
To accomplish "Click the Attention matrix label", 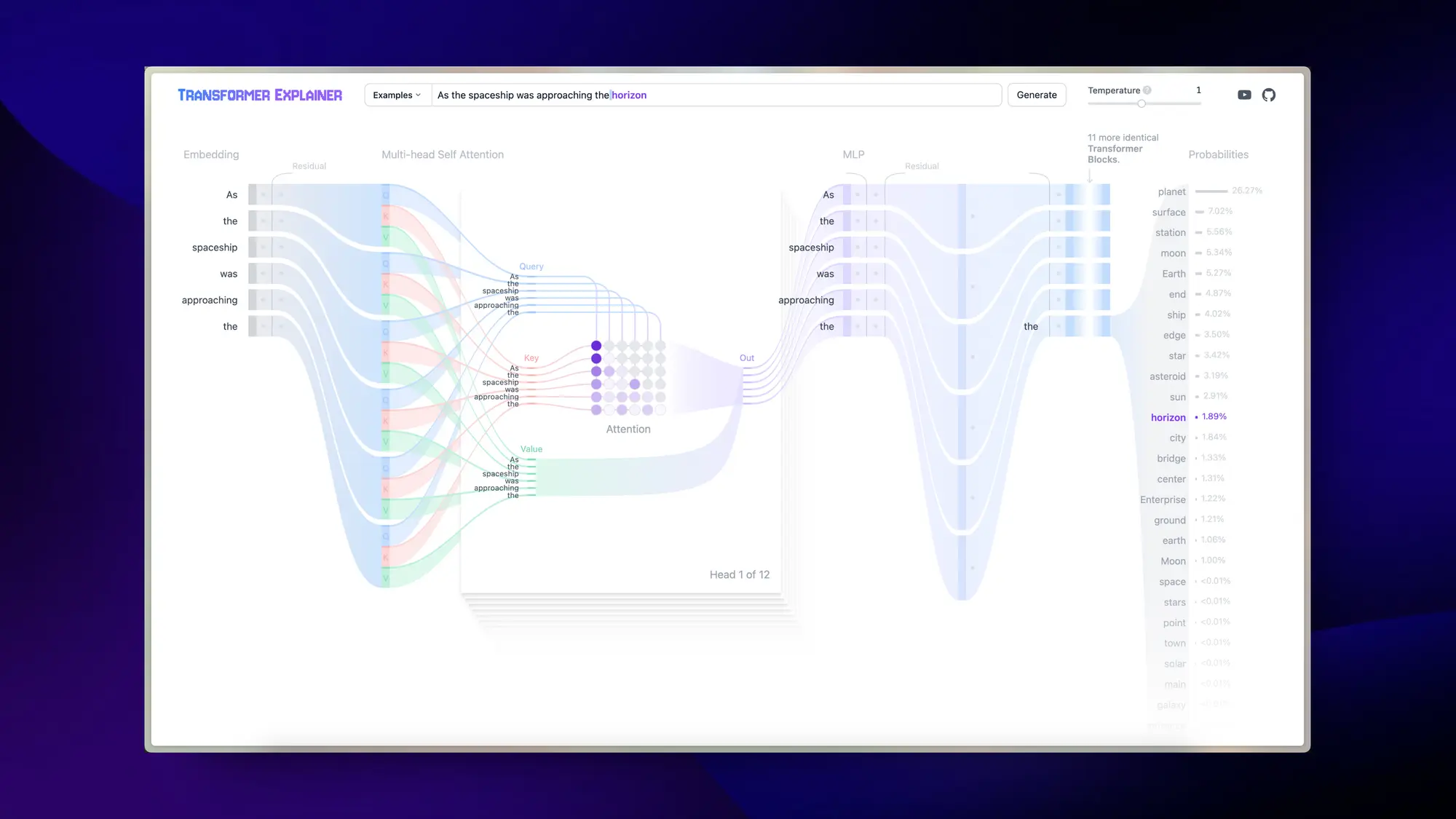I will 628,430.
